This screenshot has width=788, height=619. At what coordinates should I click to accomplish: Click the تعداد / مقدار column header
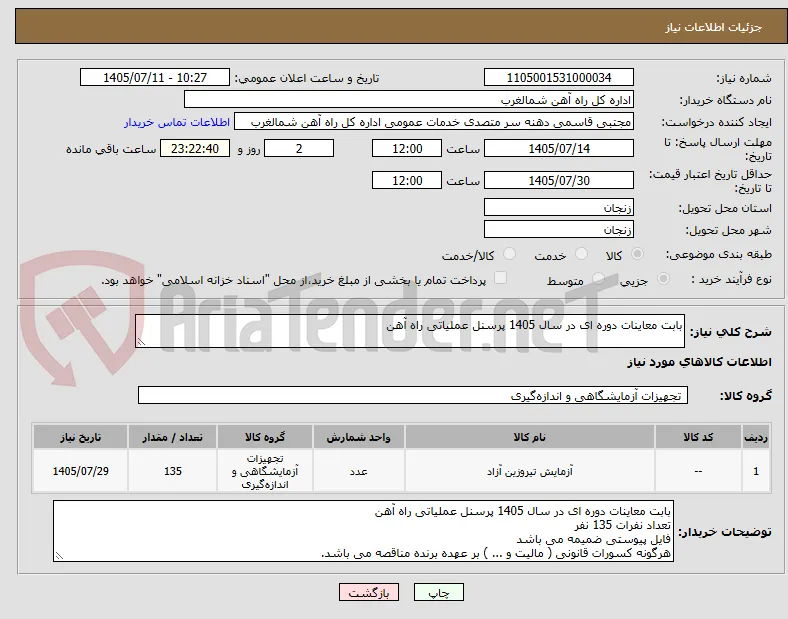click(x=172, y=437)
